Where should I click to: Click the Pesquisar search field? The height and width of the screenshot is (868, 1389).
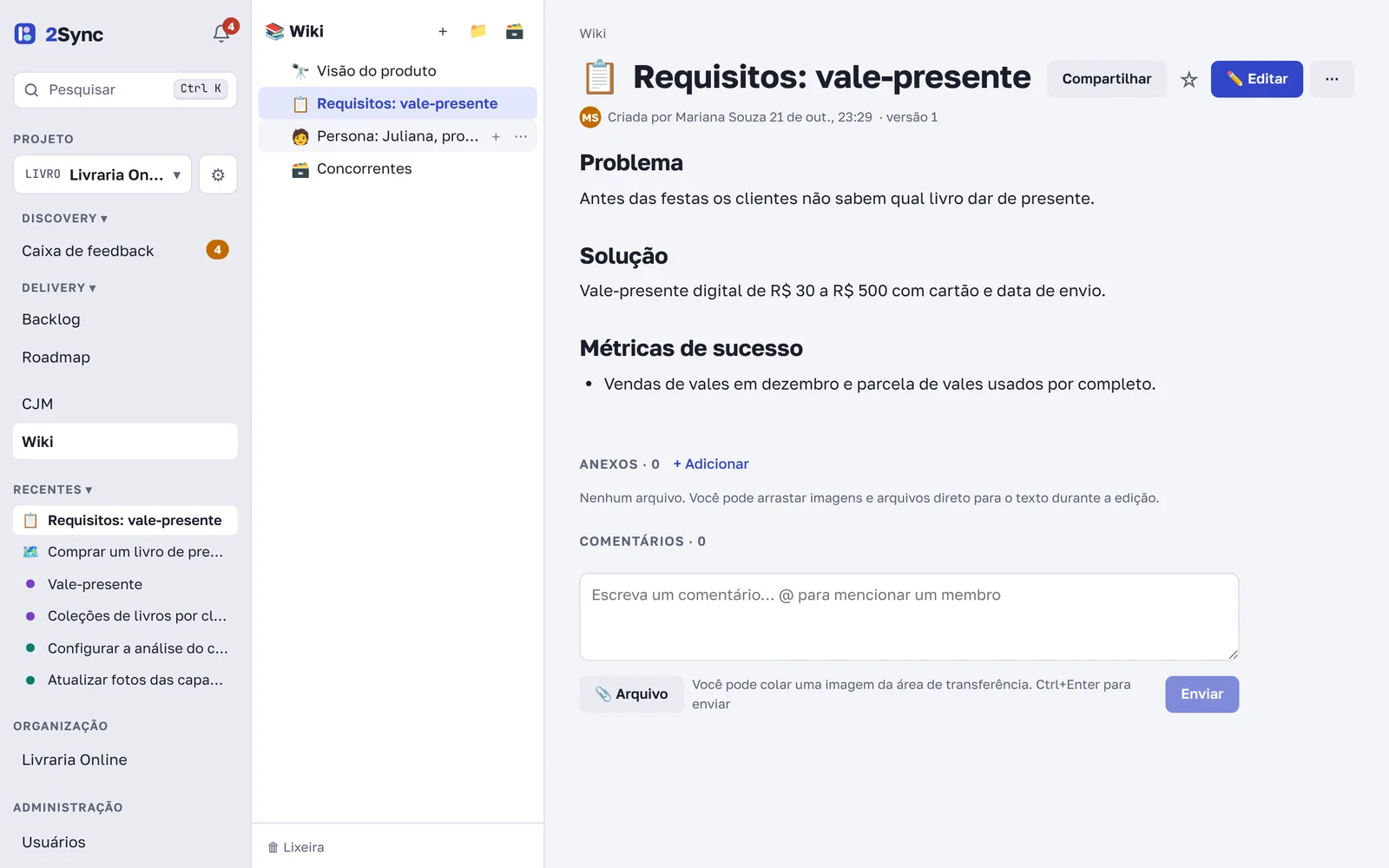click(125, 90)
